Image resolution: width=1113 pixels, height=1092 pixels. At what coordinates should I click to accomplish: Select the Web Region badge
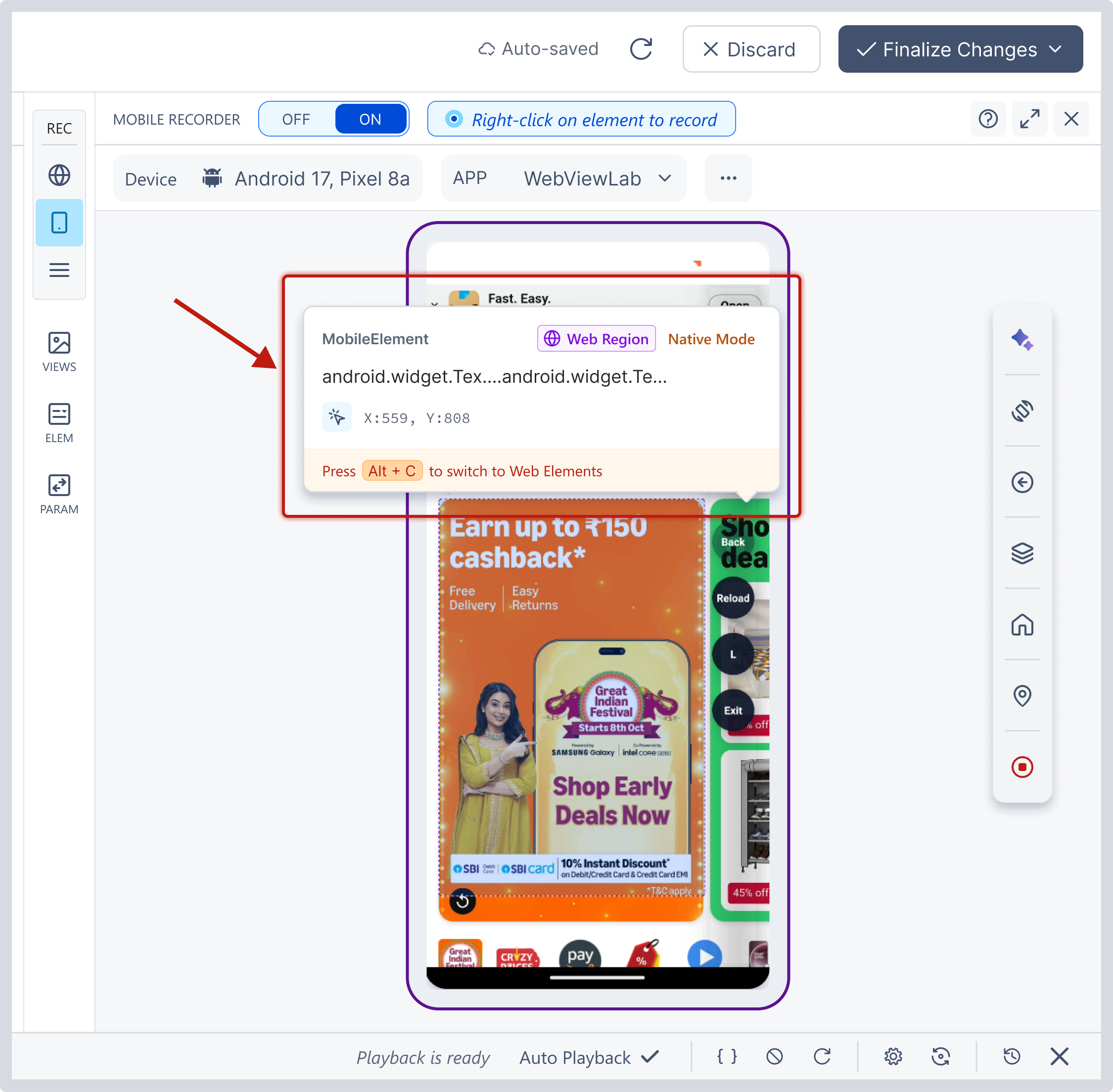(x=596, y=339)
